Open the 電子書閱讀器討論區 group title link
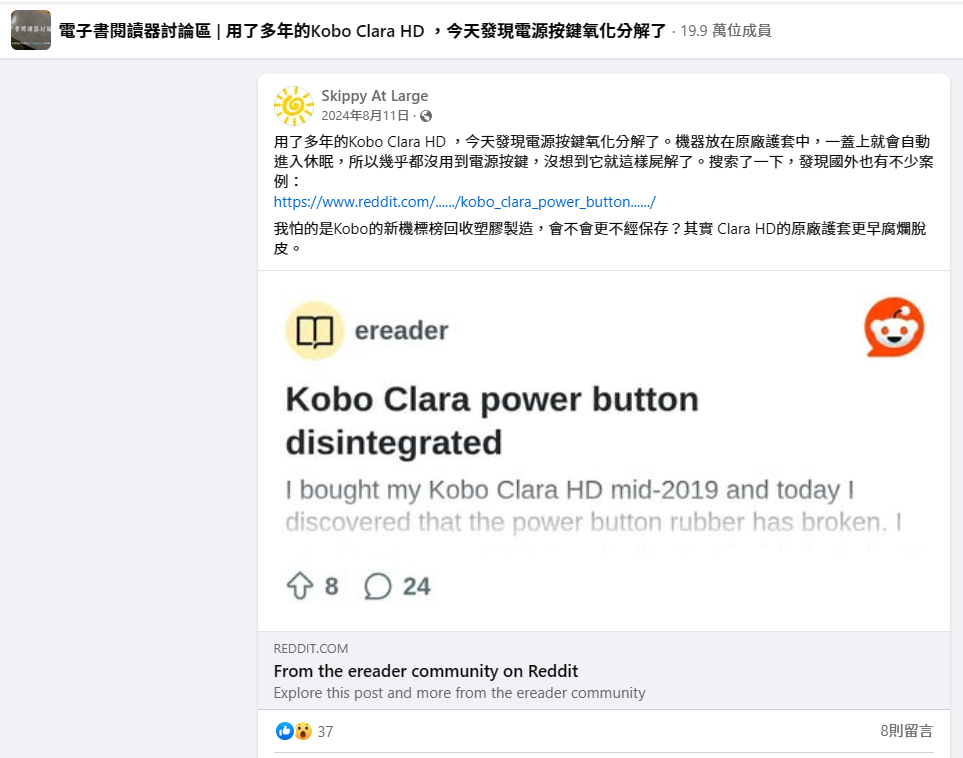Screen dimensions: 963x758 [x=135, y=31]
